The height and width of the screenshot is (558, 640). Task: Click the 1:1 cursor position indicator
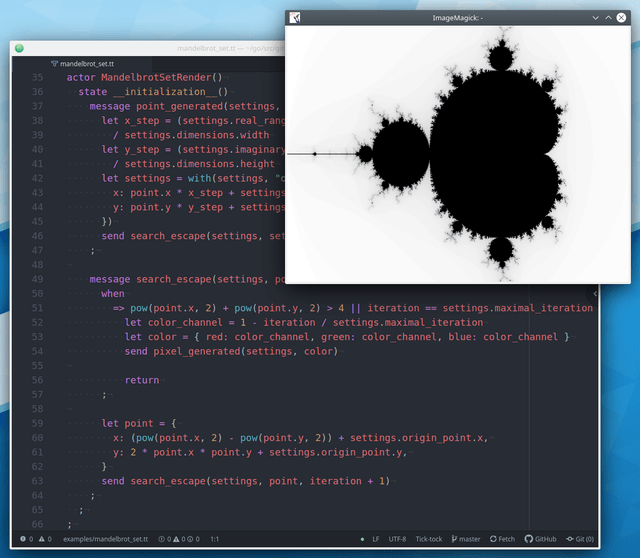tap(214, 539)
